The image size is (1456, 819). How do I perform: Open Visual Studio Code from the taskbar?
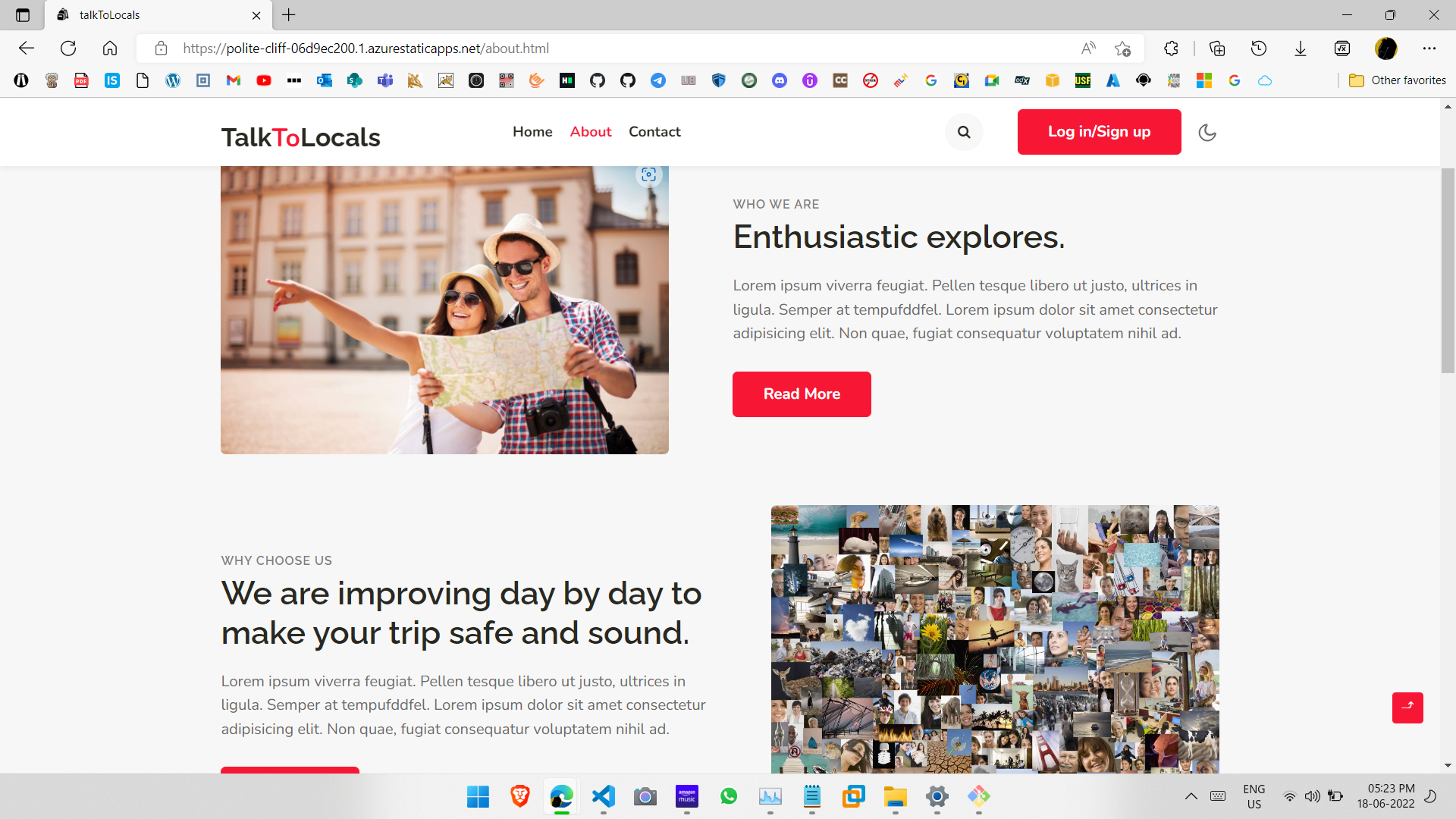click(x=604, y=796)
